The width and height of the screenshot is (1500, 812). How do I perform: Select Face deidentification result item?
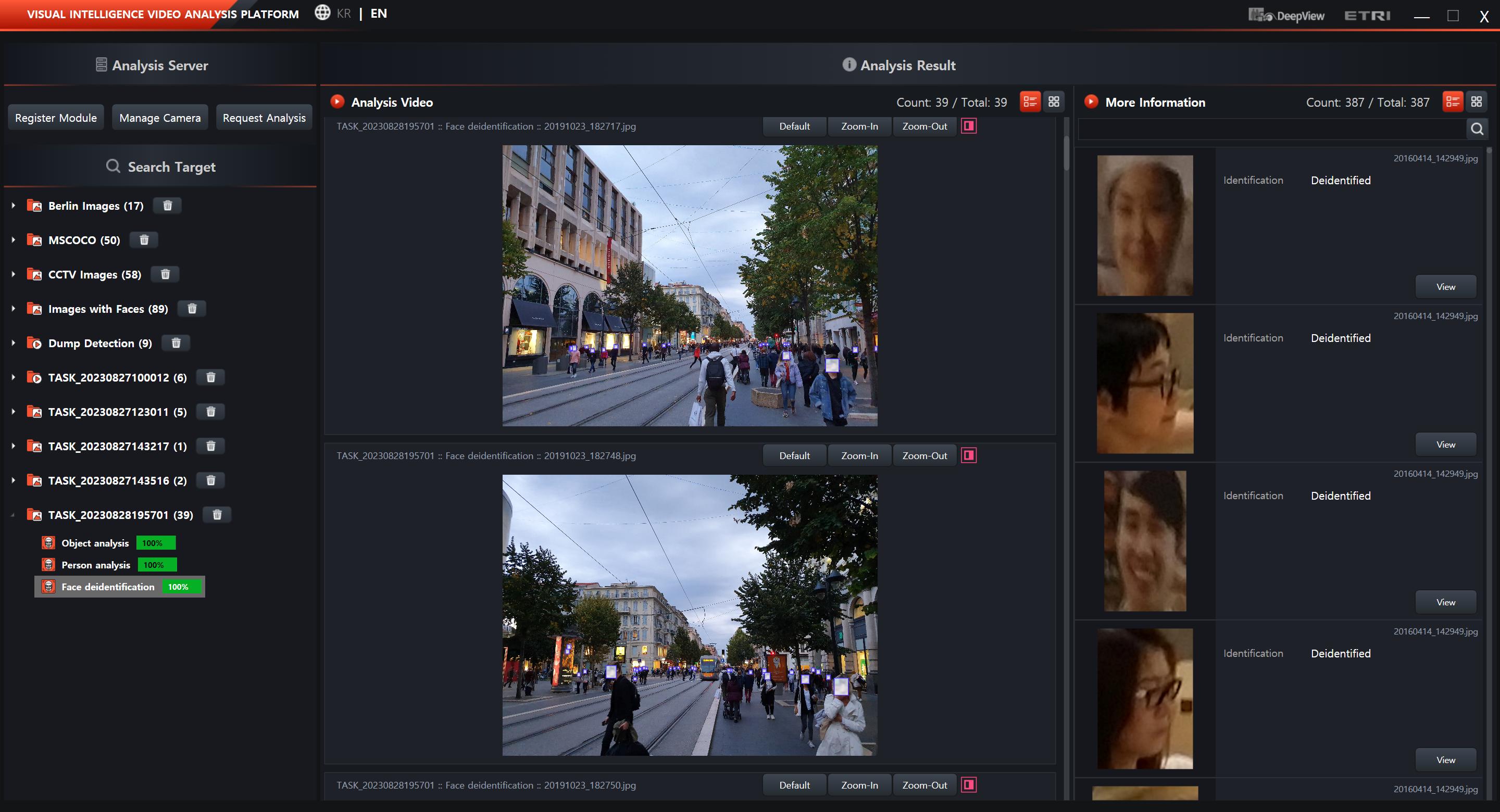(119, 587)
